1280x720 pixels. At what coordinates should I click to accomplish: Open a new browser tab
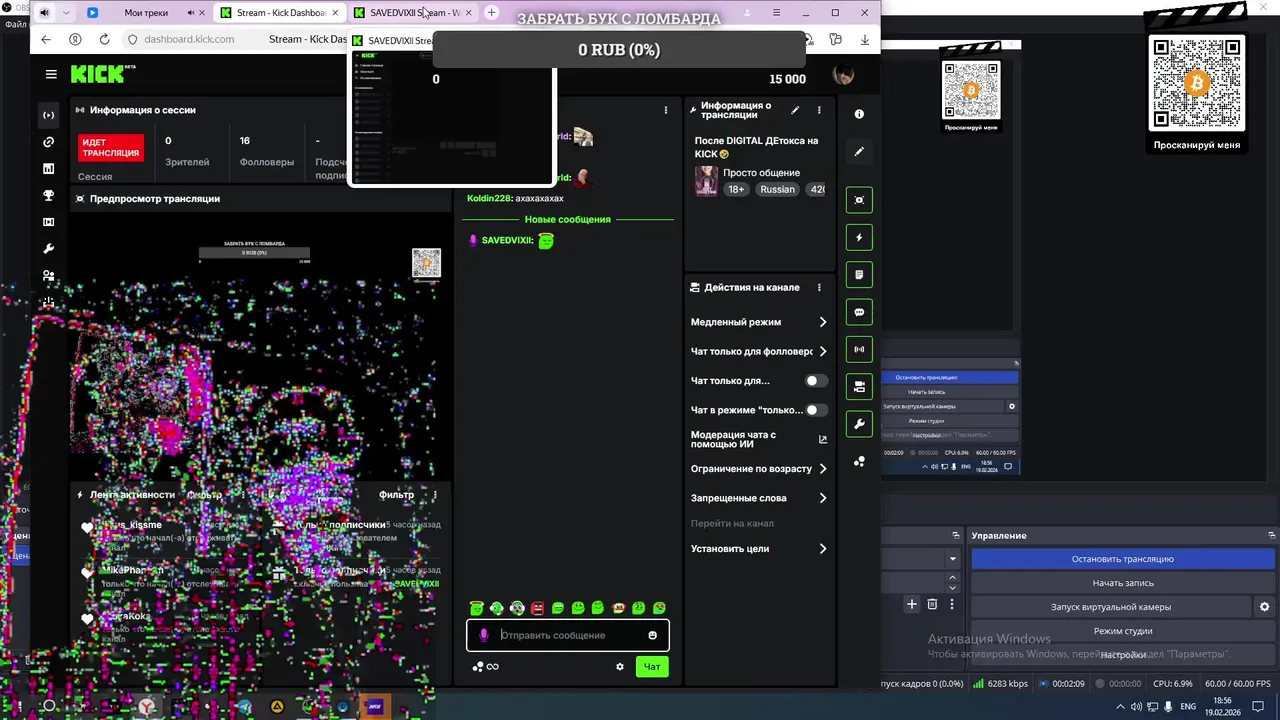pos(491,13)
